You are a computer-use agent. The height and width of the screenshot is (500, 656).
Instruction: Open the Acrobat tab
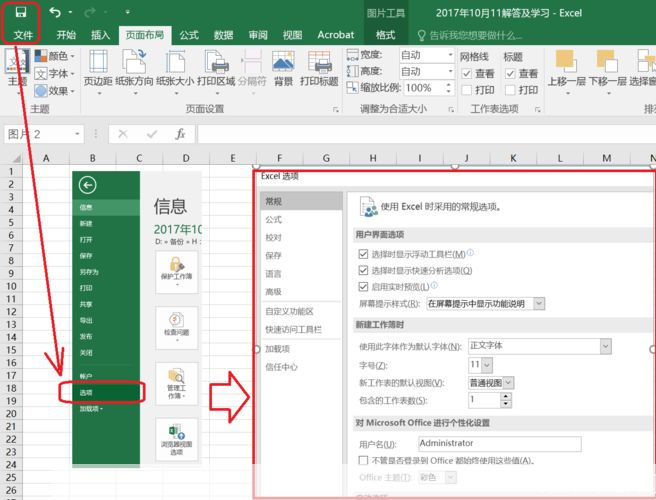coord(336,35)
